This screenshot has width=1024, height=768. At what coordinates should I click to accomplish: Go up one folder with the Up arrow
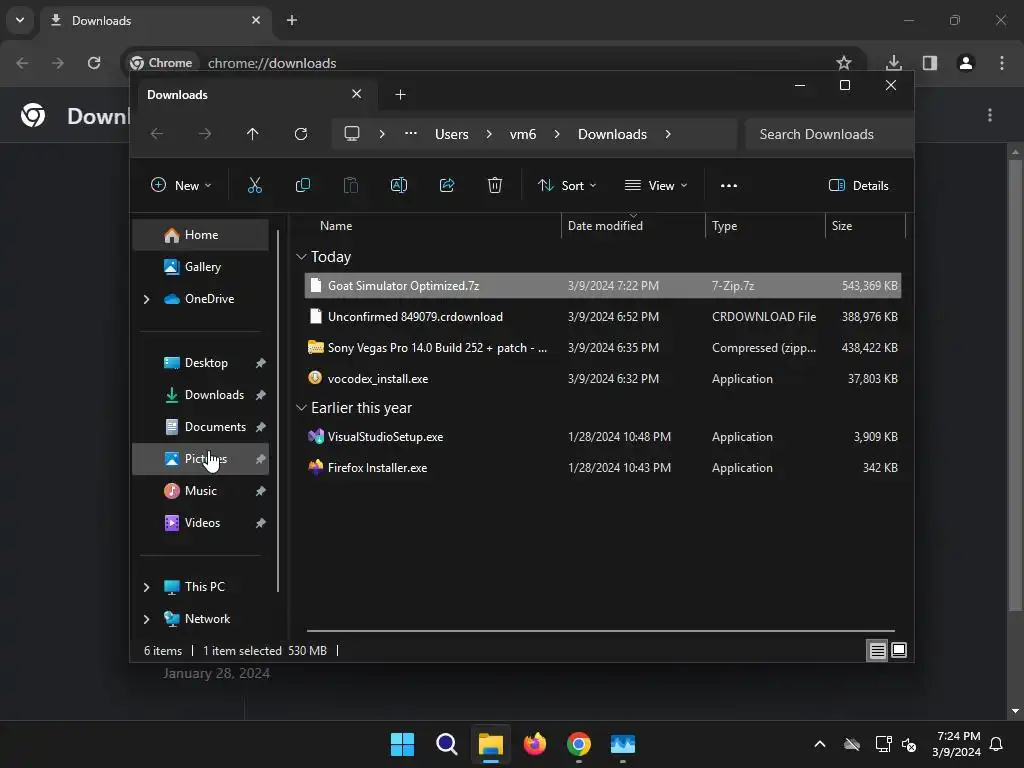point(253,134)
